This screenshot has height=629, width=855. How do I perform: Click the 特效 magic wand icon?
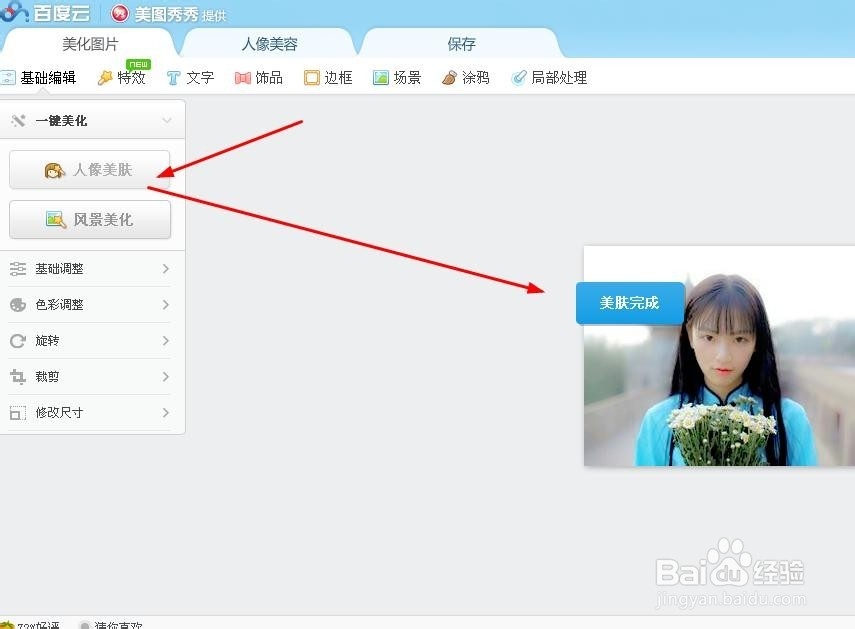[105, 78]
